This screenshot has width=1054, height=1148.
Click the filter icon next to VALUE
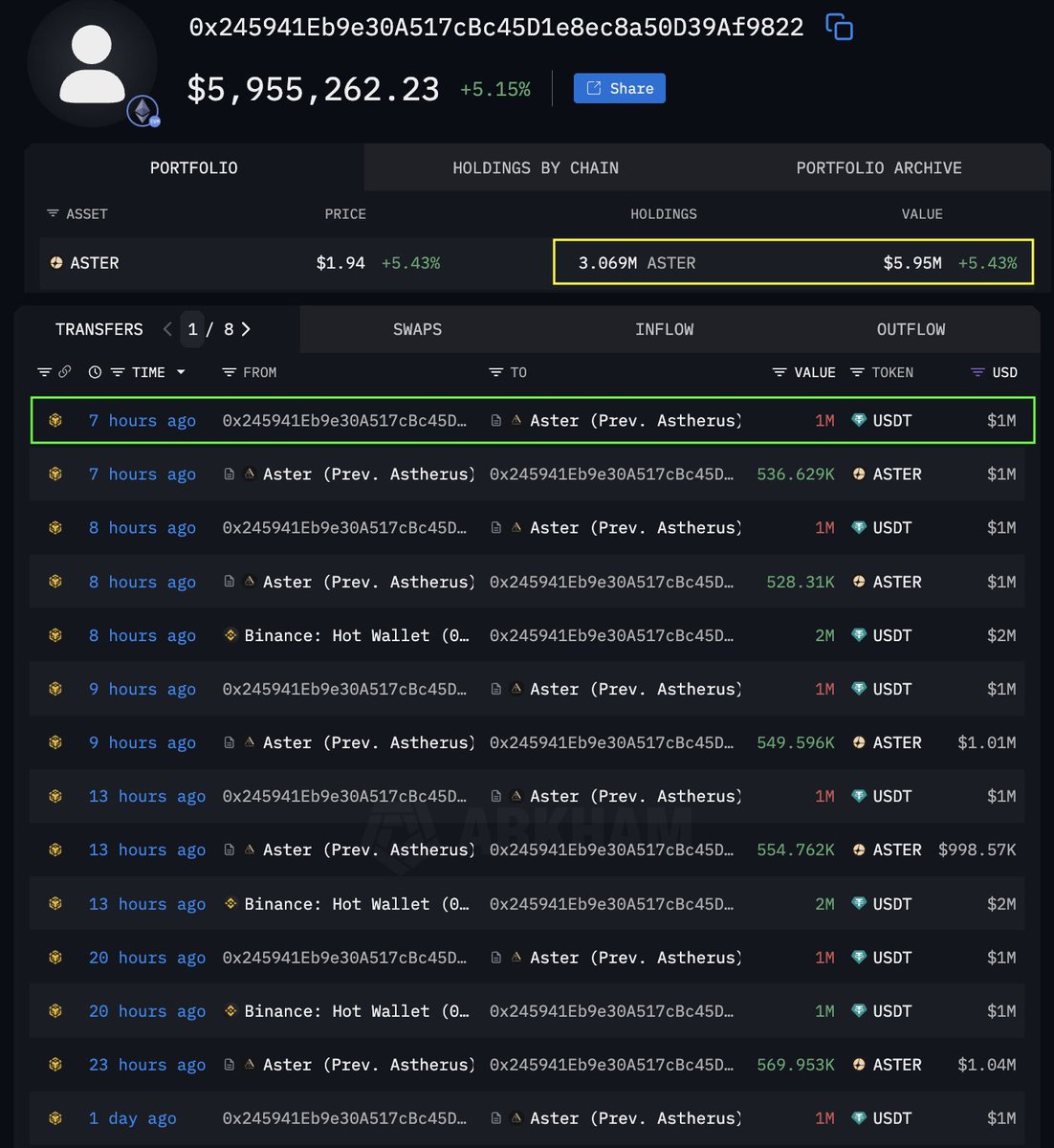pyautogui.click(x=780, y=372)
